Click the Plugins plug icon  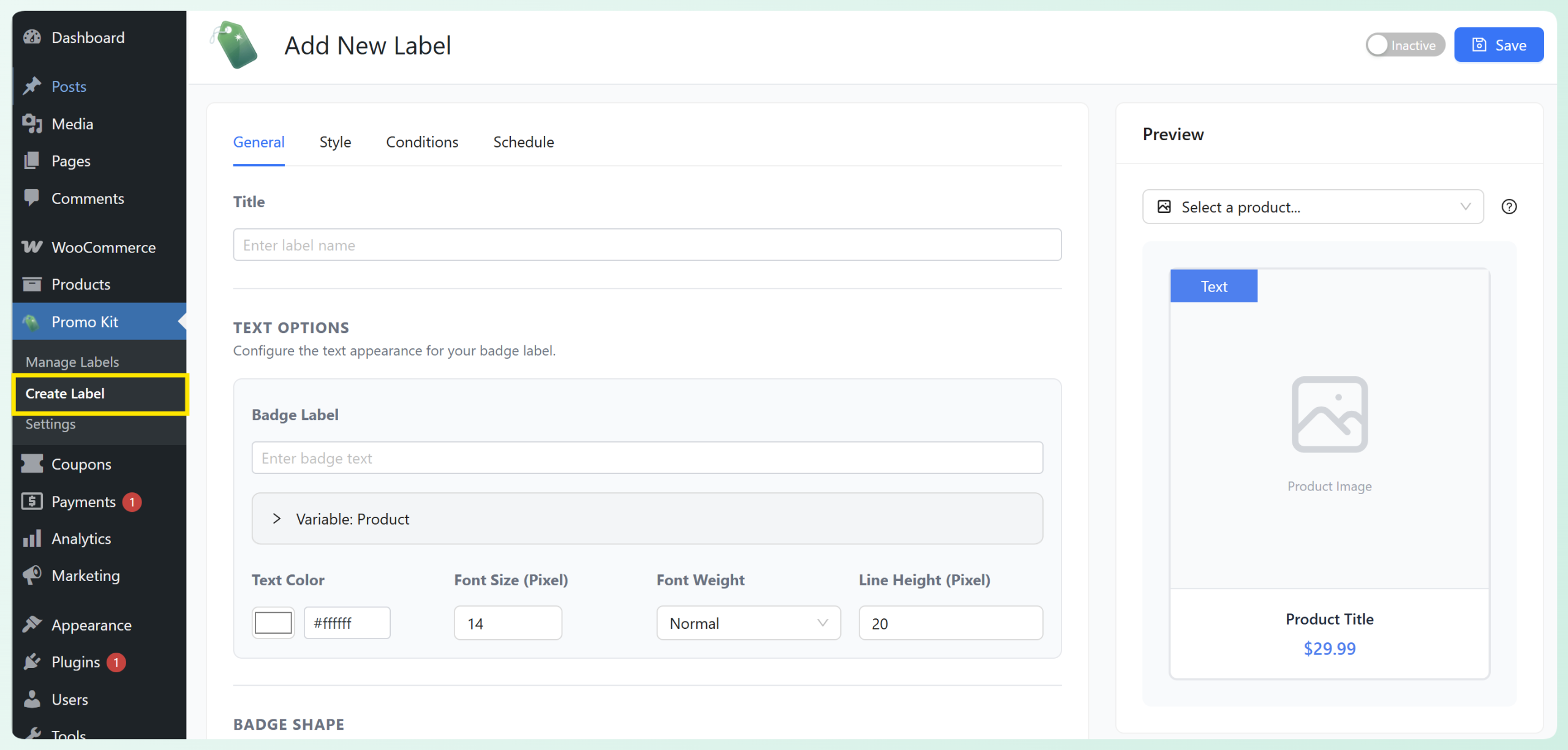point(32,662)
